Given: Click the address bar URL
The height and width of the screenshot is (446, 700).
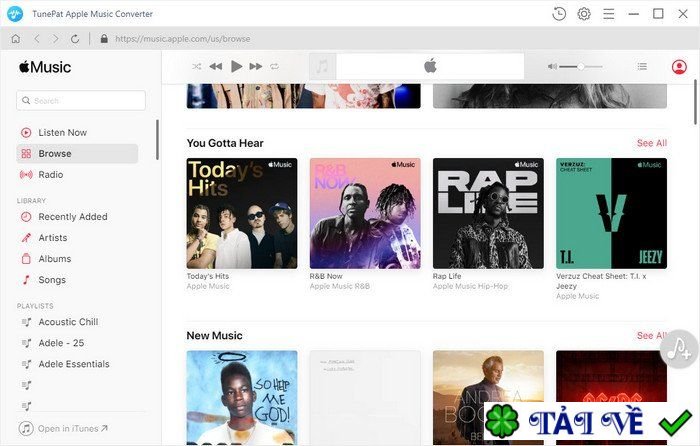Looking at the screenshot, I should coord(183,39).
